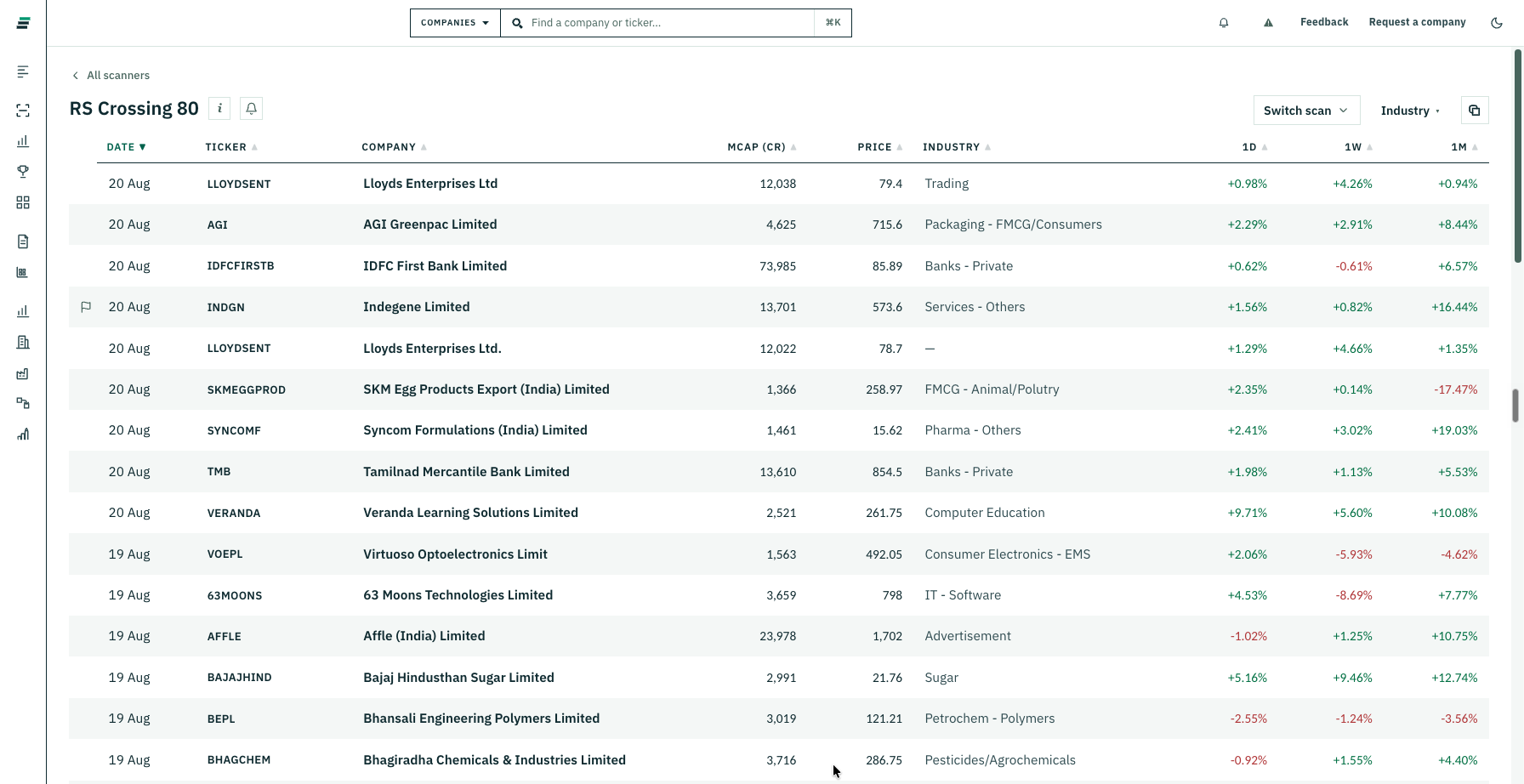1524x784 pixels.
Task: Open Virtuoso Optoelectronics Limit link
Action: click(456, 554)
